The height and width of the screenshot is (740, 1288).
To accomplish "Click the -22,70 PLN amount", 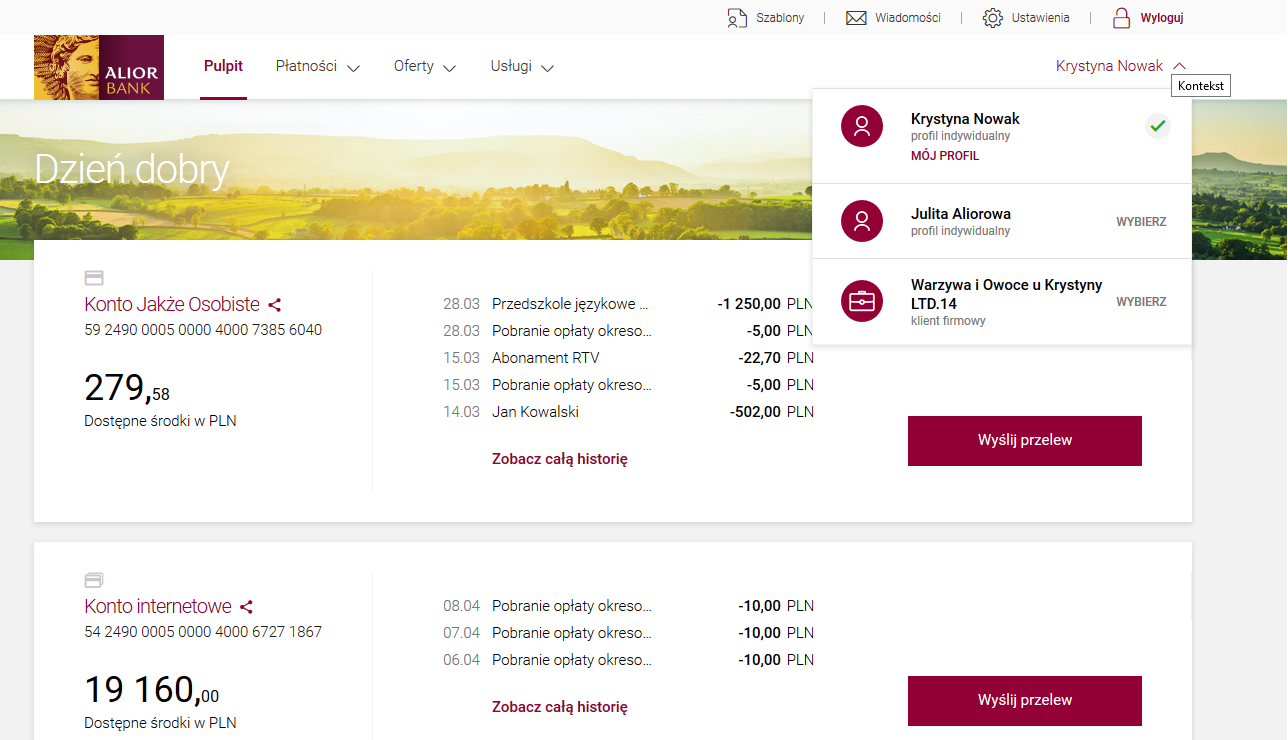I will point(777,358).
